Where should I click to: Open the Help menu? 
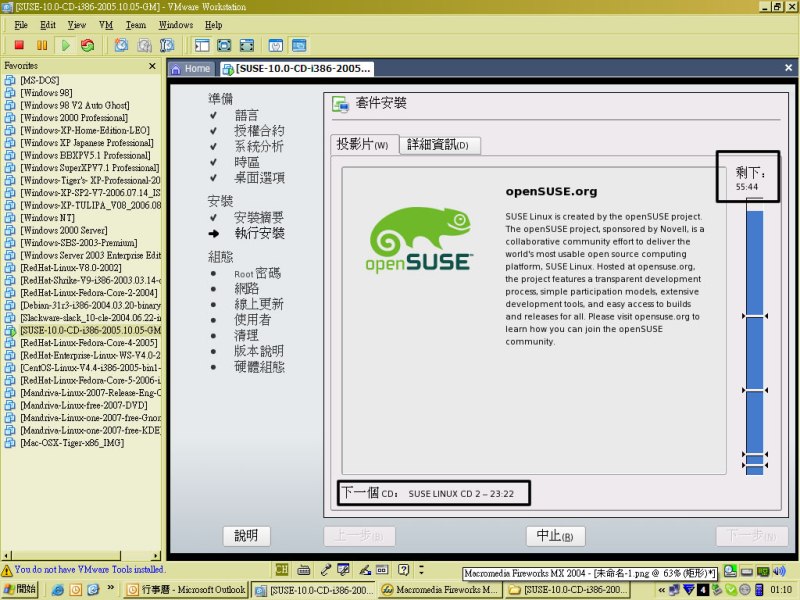coord(213,25)
